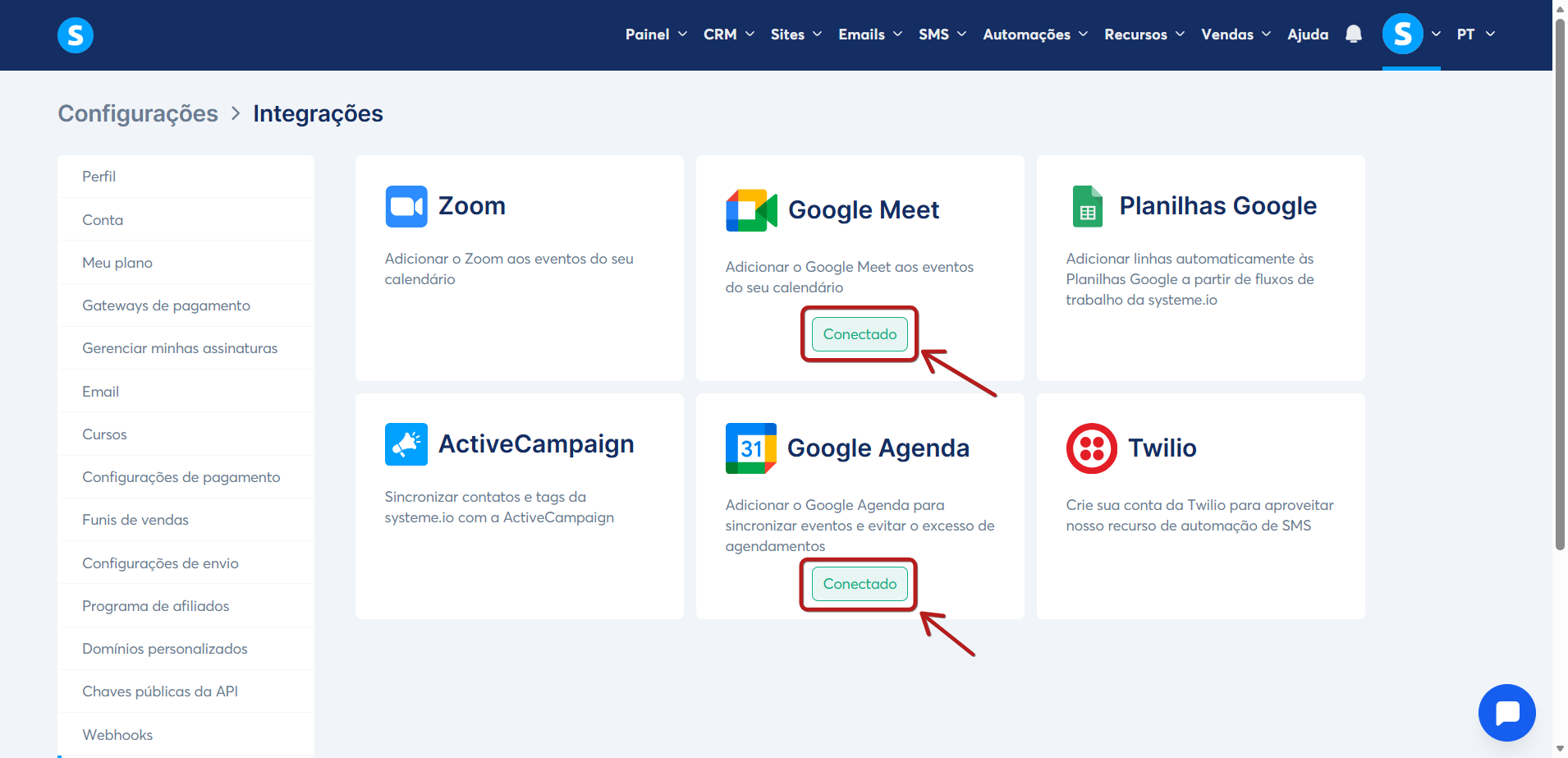
Task: Expand the Automações dropdown menu
Action: point(1035,34)
